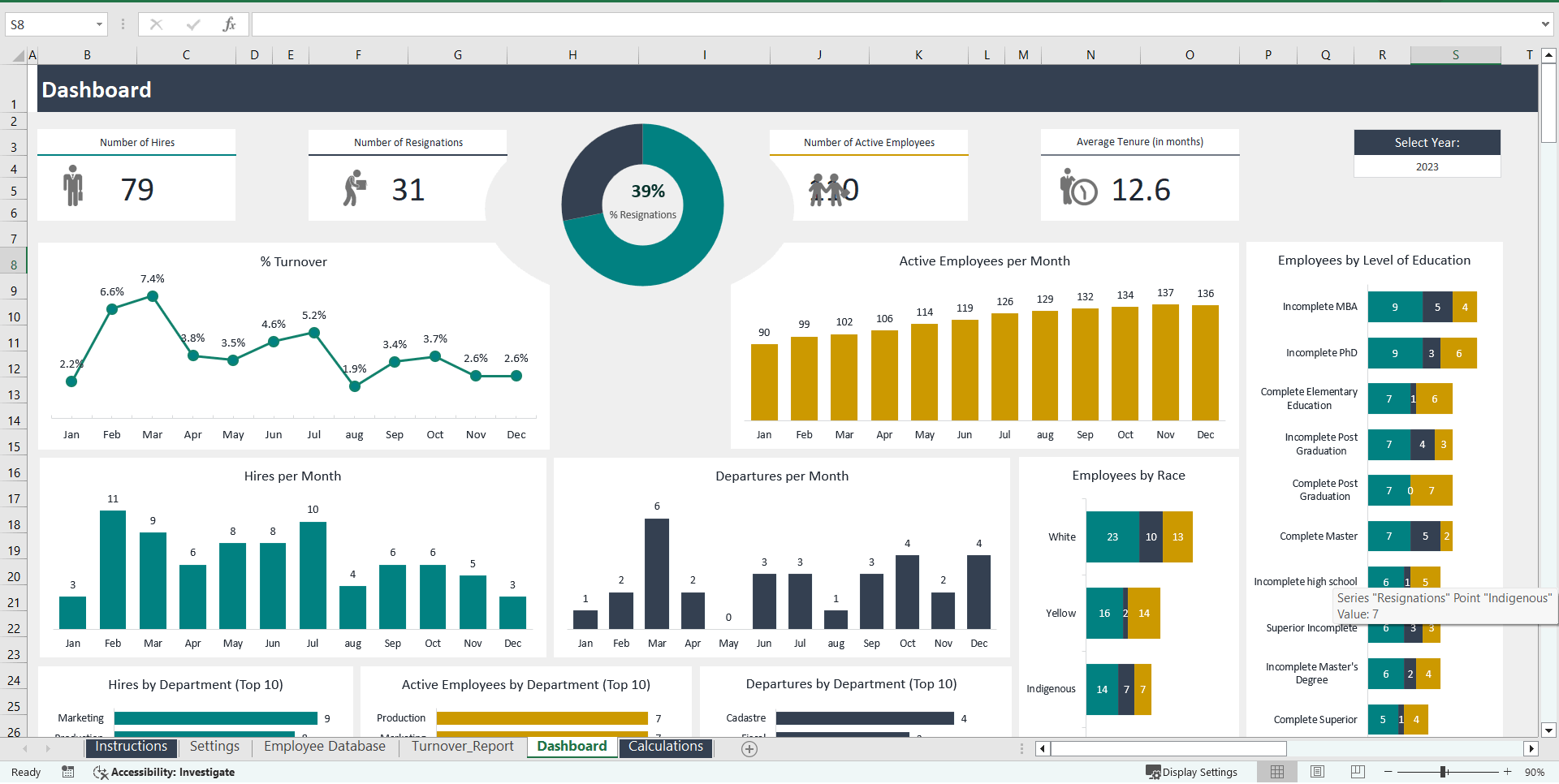Image resolution: width=1559 pixels, height=784 pixels.
Task: Click Incomplete MBA teal segment showing 9
Action: pyautogui.click(x=1395, y=307)
